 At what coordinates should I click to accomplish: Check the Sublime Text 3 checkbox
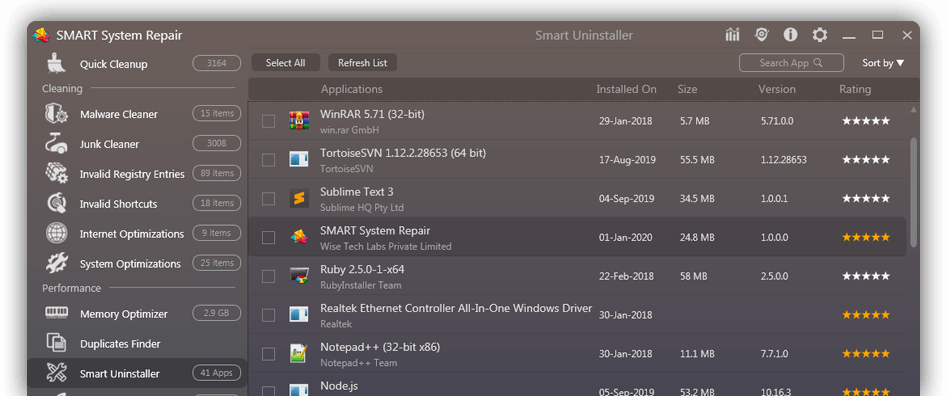click(268, 199)
